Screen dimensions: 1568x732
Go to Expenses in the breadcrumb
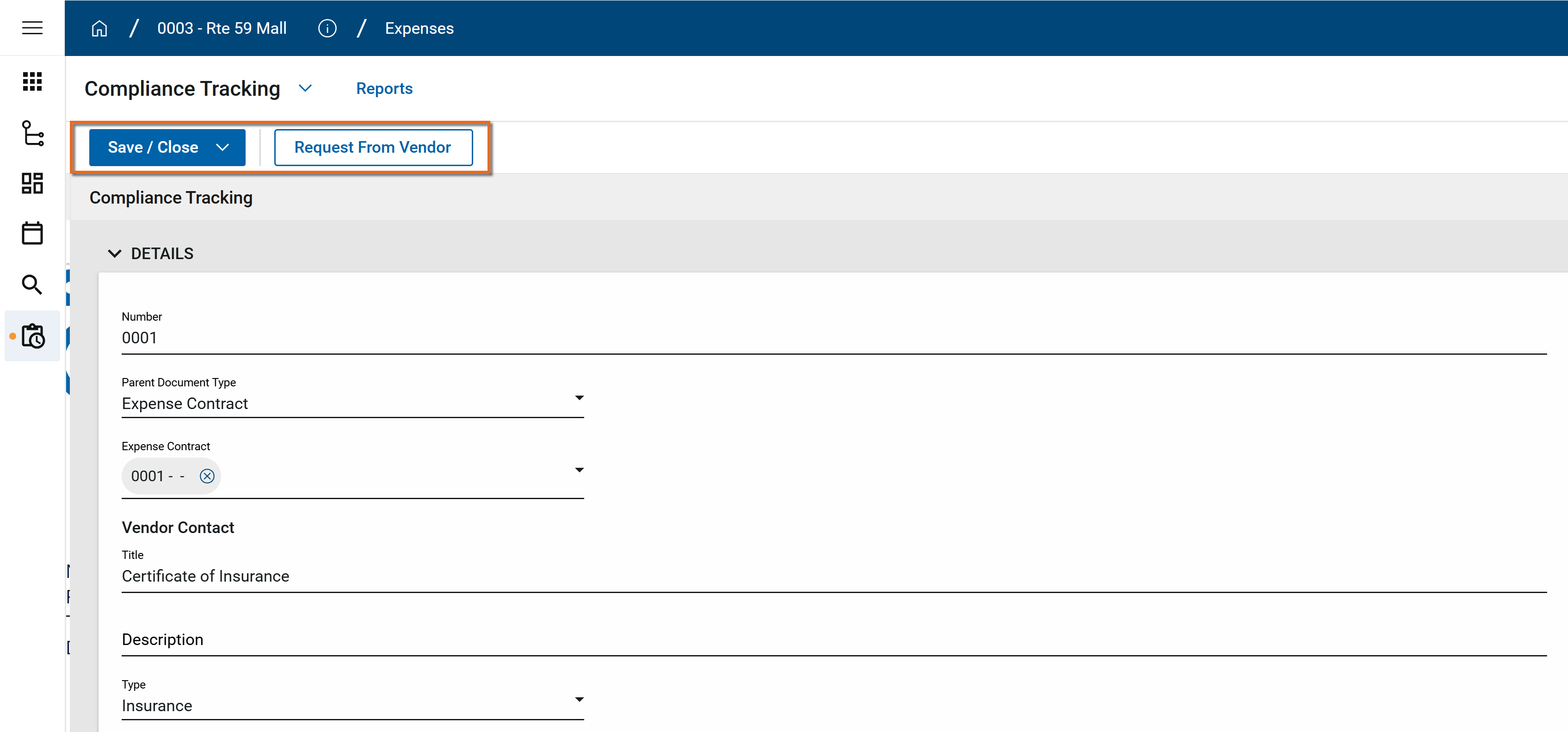419,29
